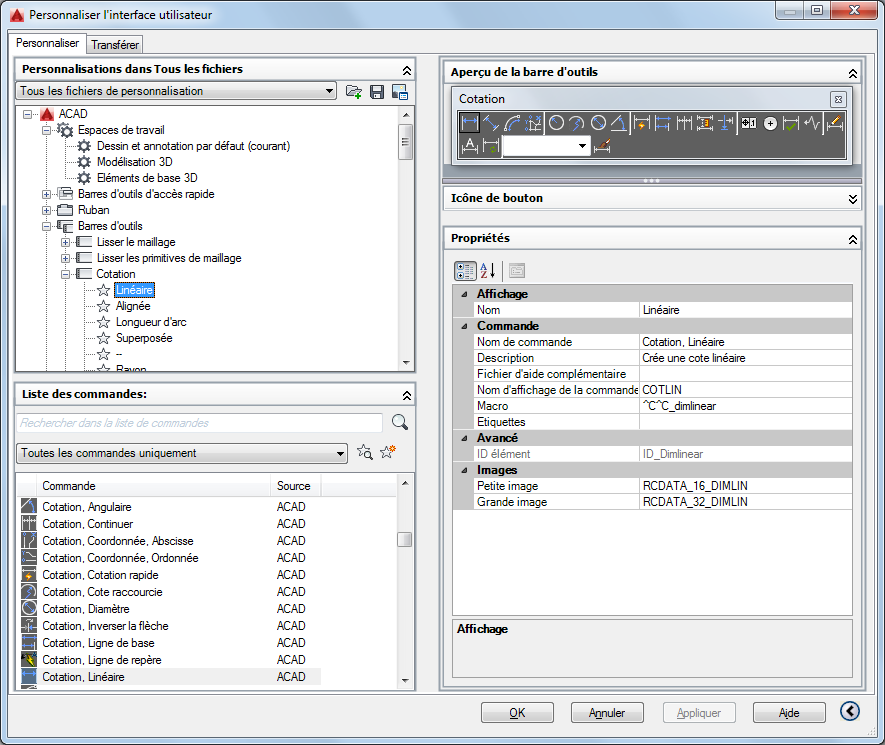Select the Baseline dimension icon in preview
The width and height of the screenshot is (885, 745).
[663, 122]
